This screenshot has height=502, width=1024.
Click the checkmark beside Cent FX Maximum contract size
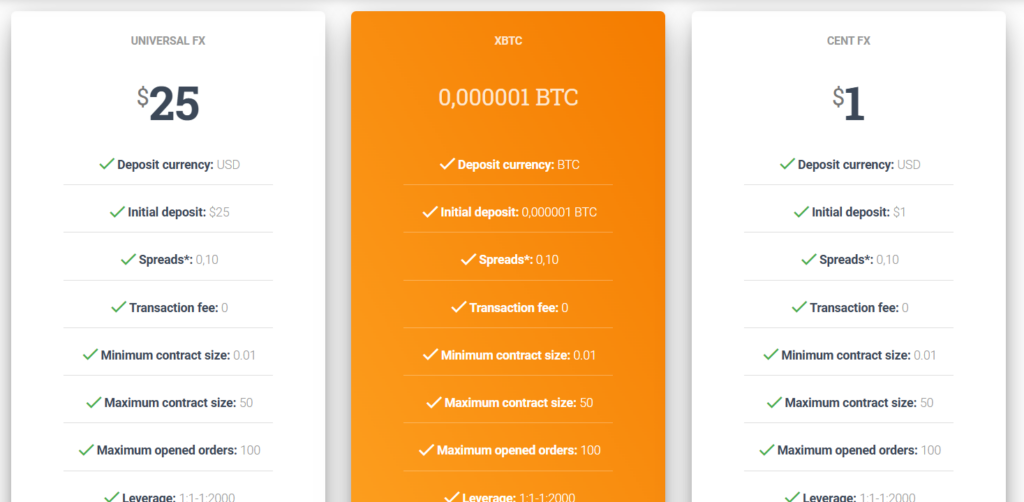coord(773,402)
